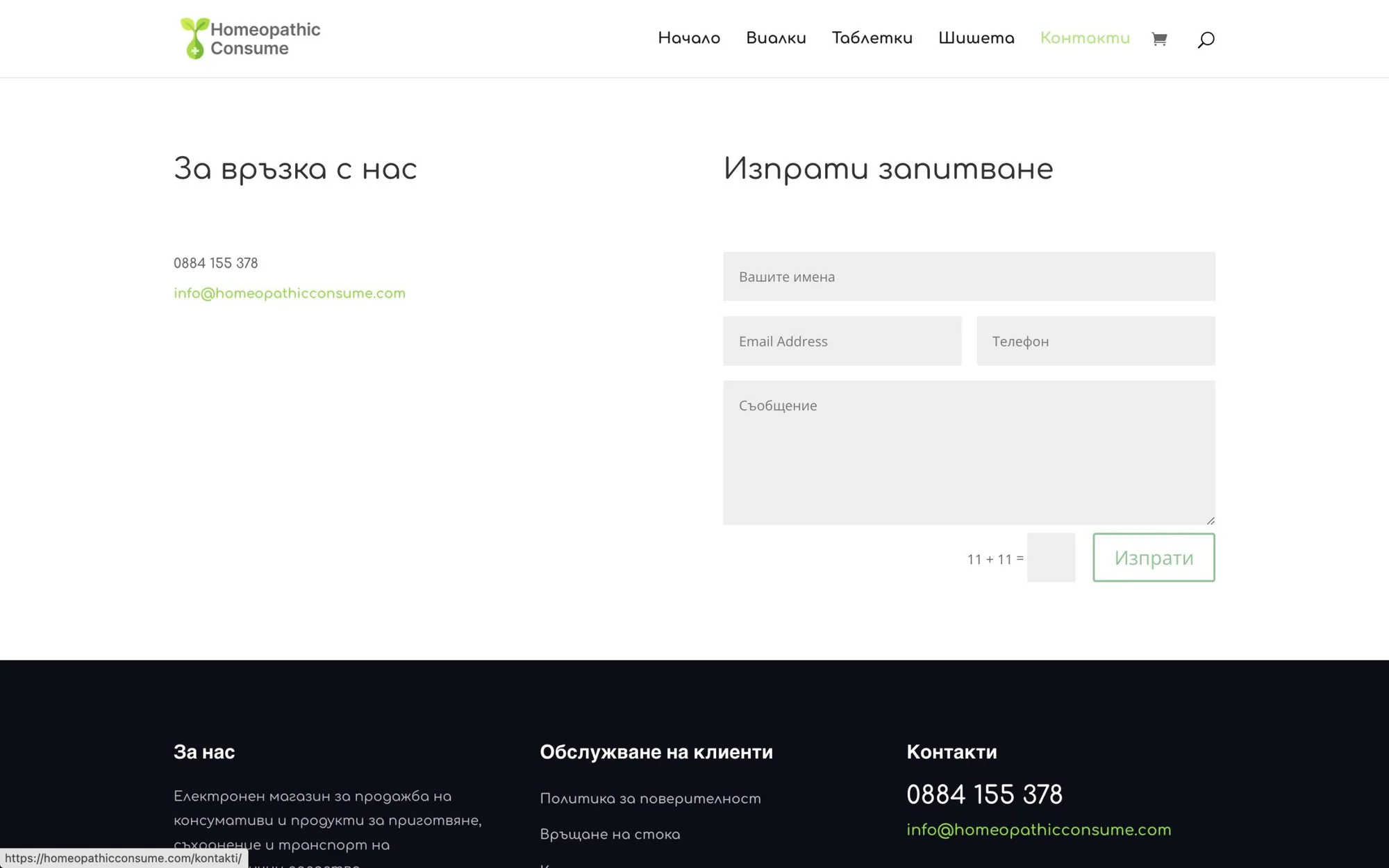Grab the message textarea resize handle
The width and height of the screenshot is (1389, 868).
click(1211, 520)
